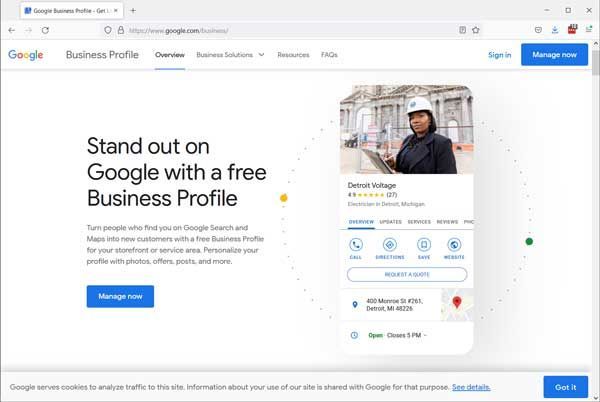Image resolution: width=600 pixels, height=402 pixels.
Task: Open reader view icon in address bar
Action: pyautogui.click(x=462, y=30)
